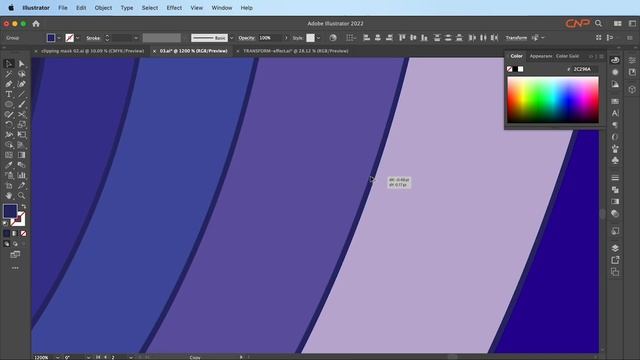The image size is (640, 360).
Task: Reset to default fill and stroke
Action: tap(5, 223)
